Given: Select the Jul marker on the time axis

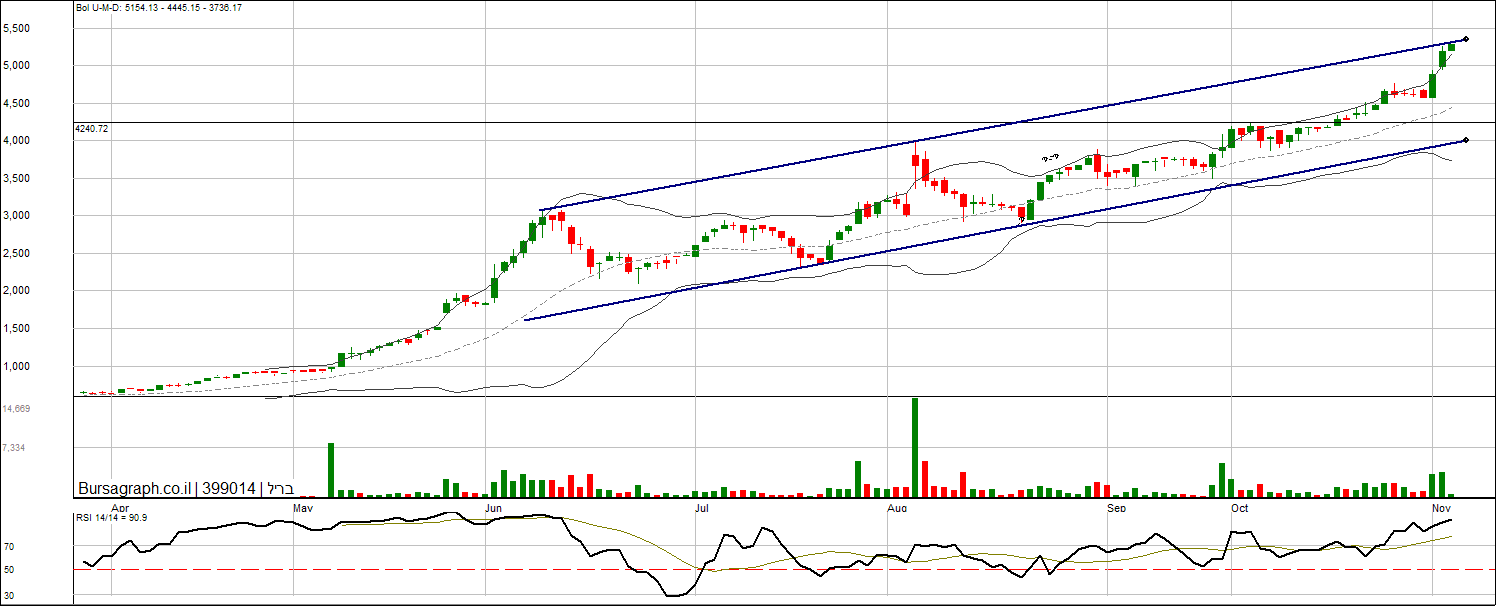Looking at the screenshot, I should pyautogui.click(x=702, y=508).
